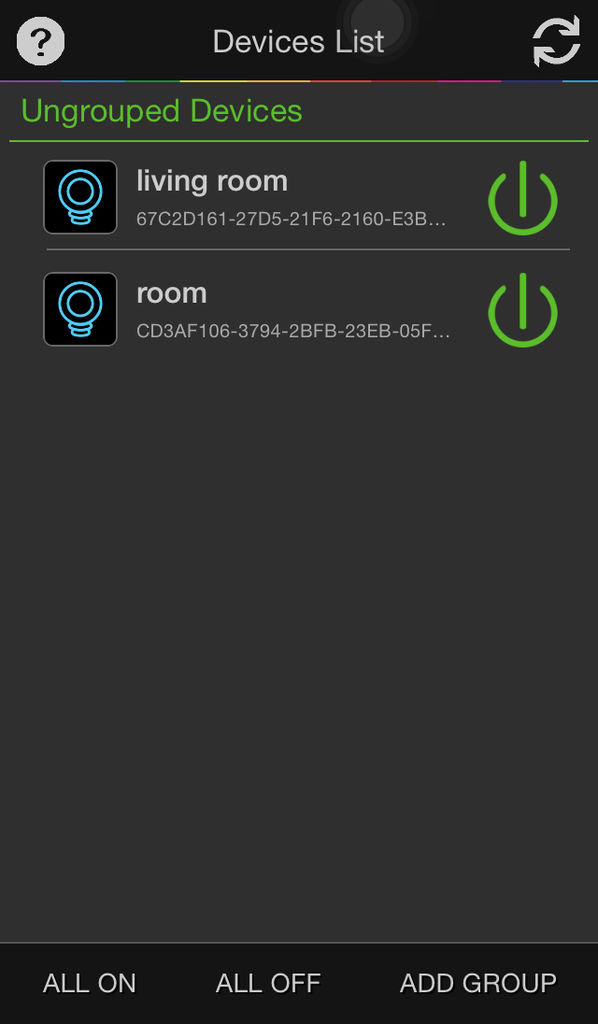Click the Ungrouped Devices section header
This screenshot has height=1024, width=598.
pyautogui.click(x=162, y=110)
